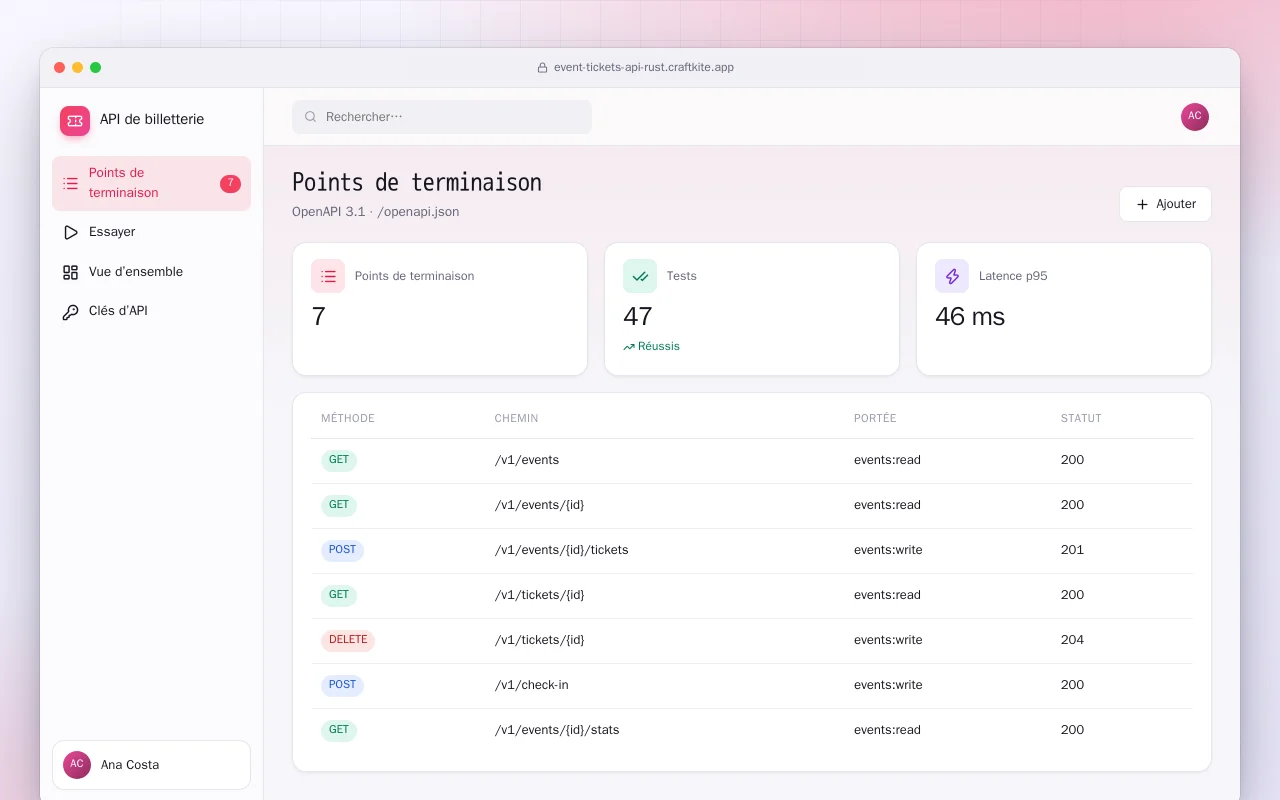Click the pink list icon on endpoints card
This screenshot has width=1280, height=800.
(328, 276)
